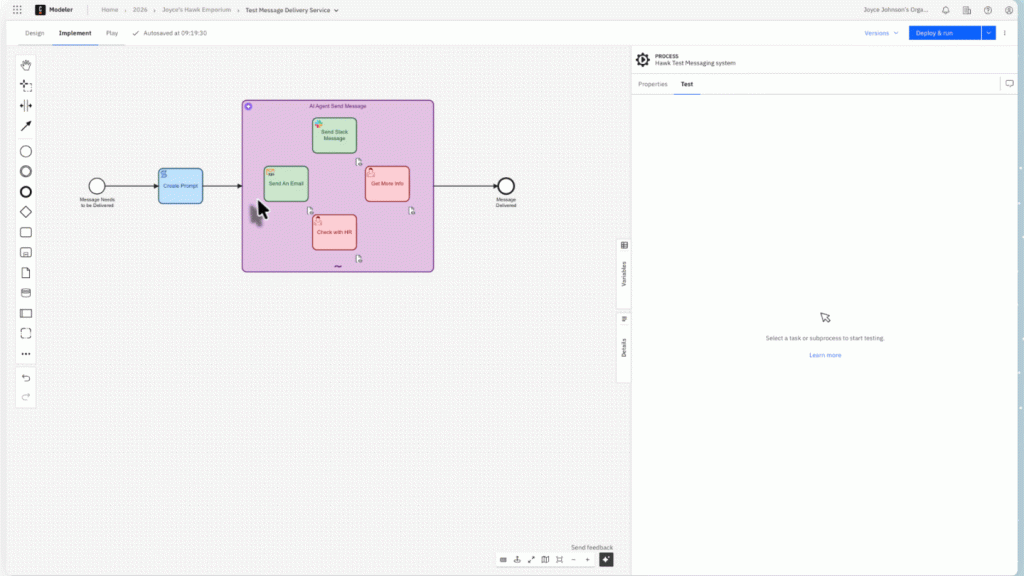Activate the Lasso selection tool
Viewport: 1024px width, 576px height.
(26, 86)
